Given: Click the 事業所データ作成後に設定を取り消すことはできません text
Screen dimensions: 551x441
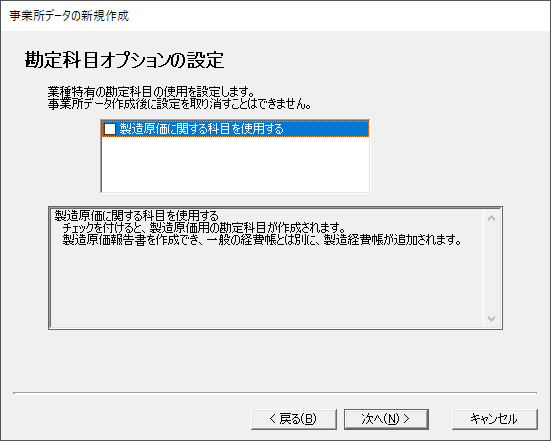Looking at the screenshot, I should pos(179,104).
